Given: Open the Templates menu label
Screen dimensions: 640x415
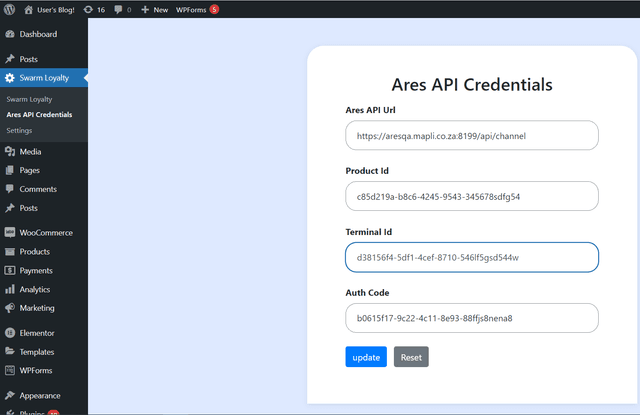Looking at the screenshot, I should [37, 352].
